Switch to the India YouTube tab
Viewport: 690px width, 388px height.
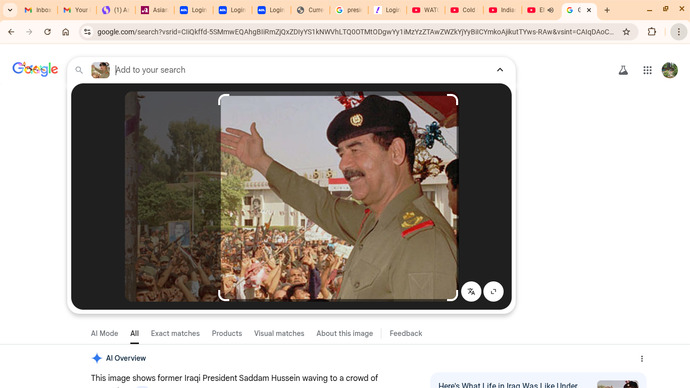(502, 10)
